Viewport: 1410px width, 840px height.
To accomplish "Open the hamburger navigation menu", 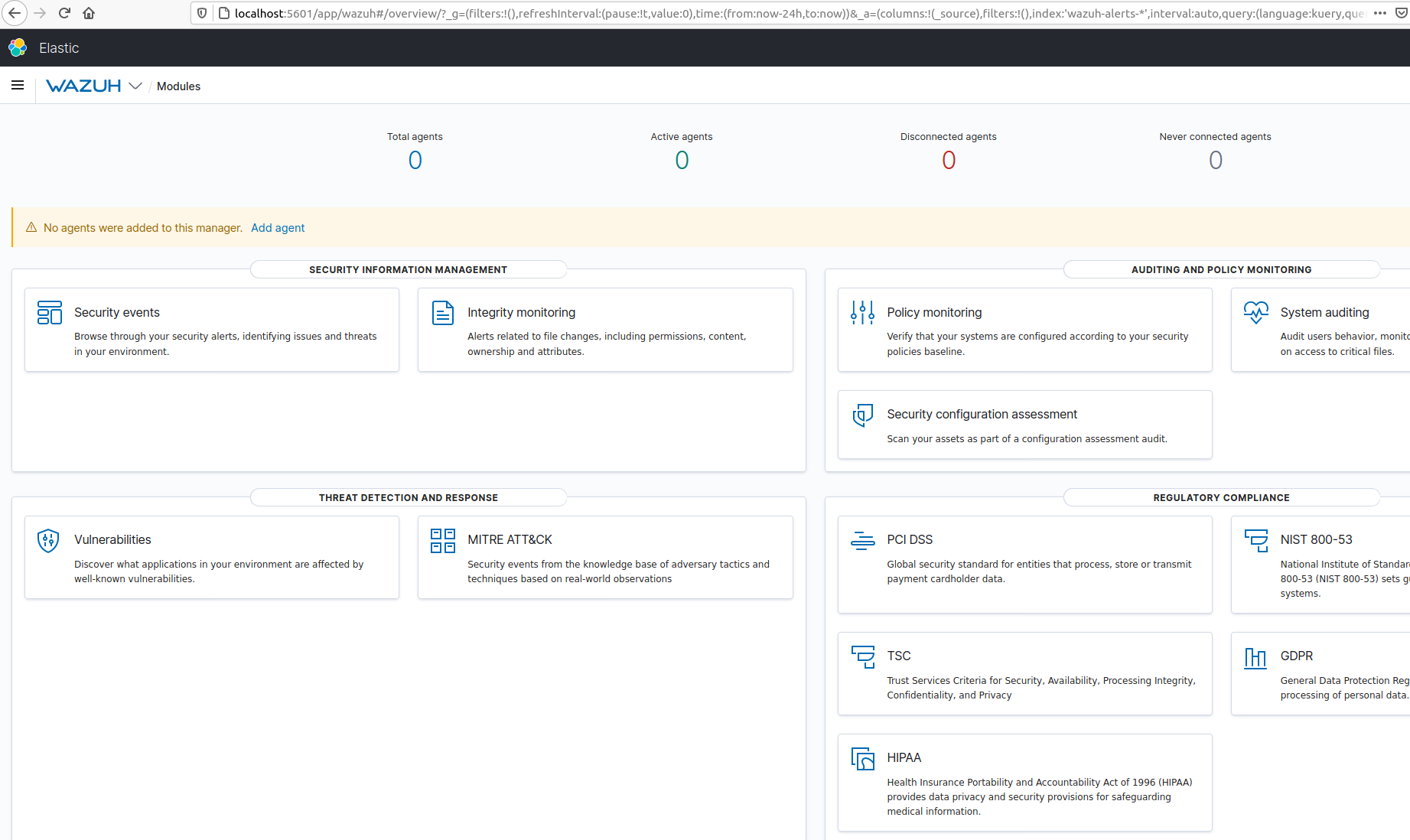I will [x=18, y=86].
